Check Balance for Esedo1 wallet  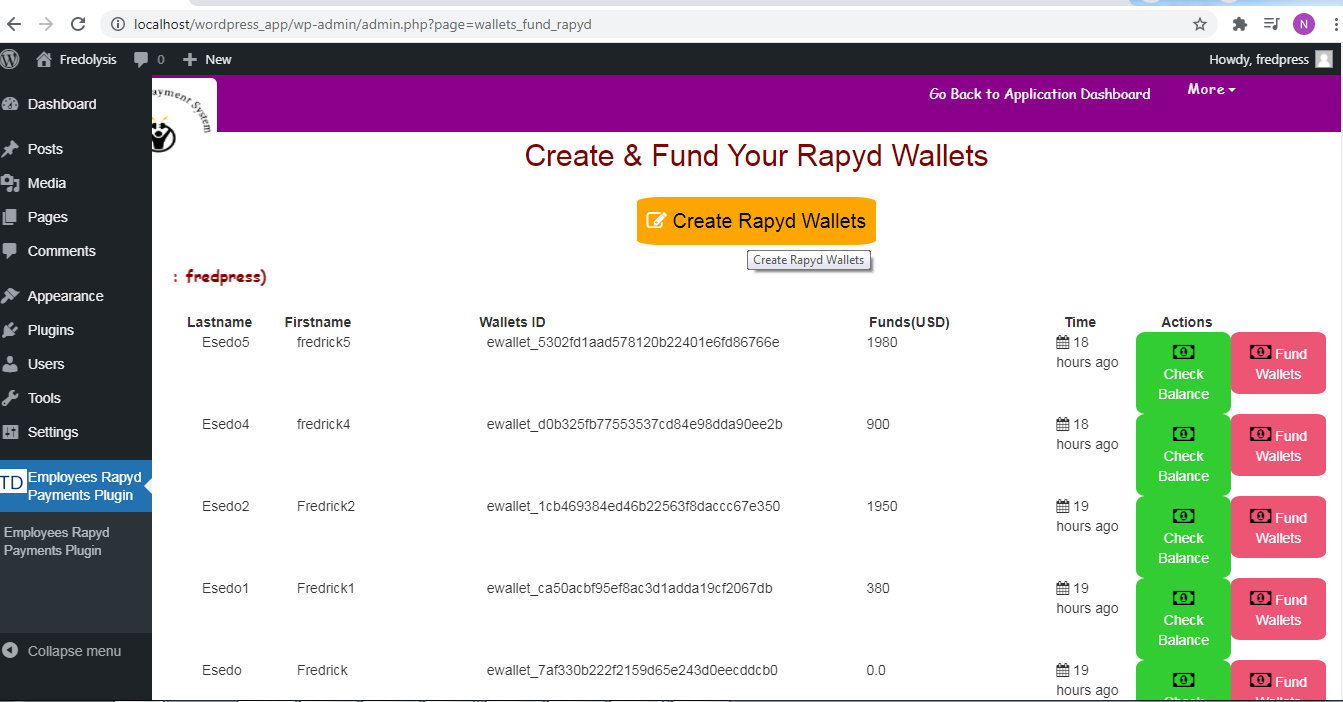(x=1183, y=619)
